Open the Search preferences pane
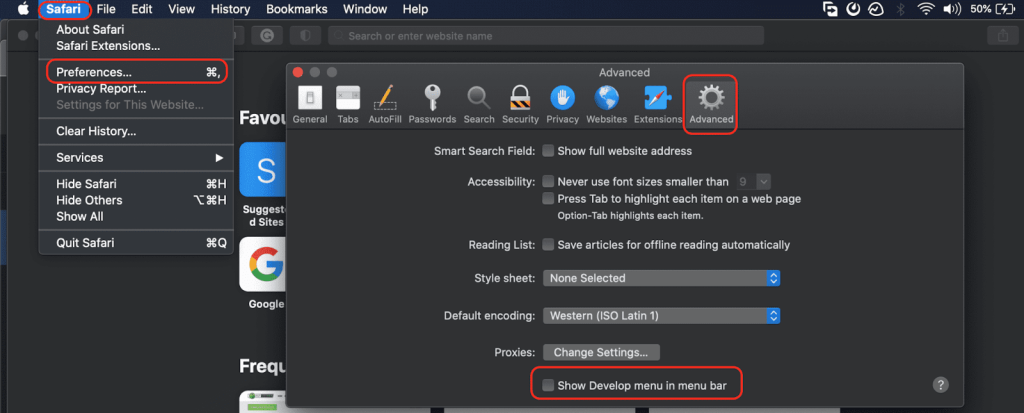Viewport: 1024px width, 413px height. coord(479,105)
